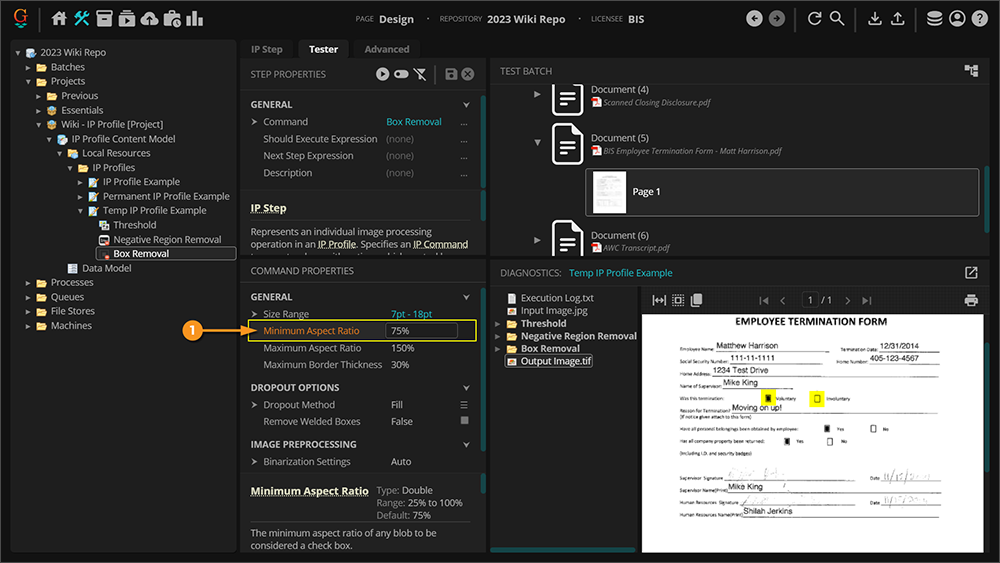Click the refresh icon in the top bar
The width and height of the screenshot is (1000, 563).
814,19
